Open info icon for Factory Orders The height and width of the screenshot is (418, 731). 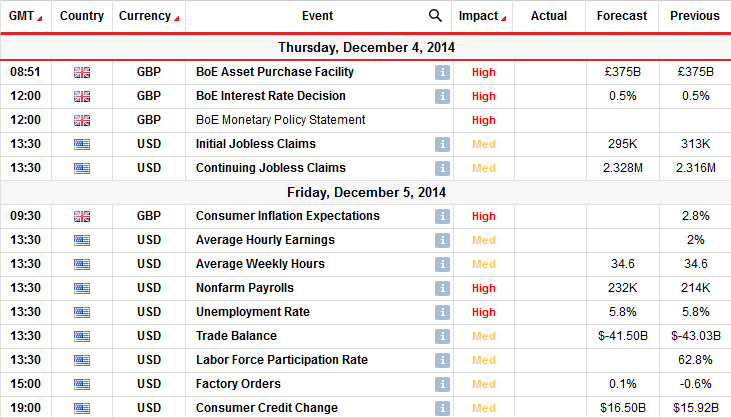click(x=442, y=384)
